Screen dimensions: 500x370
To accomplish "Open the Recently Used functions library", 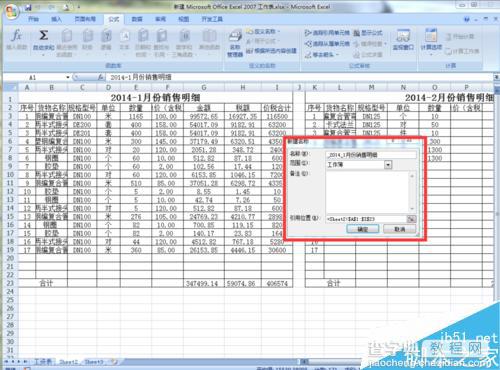I will click(67, 43).
